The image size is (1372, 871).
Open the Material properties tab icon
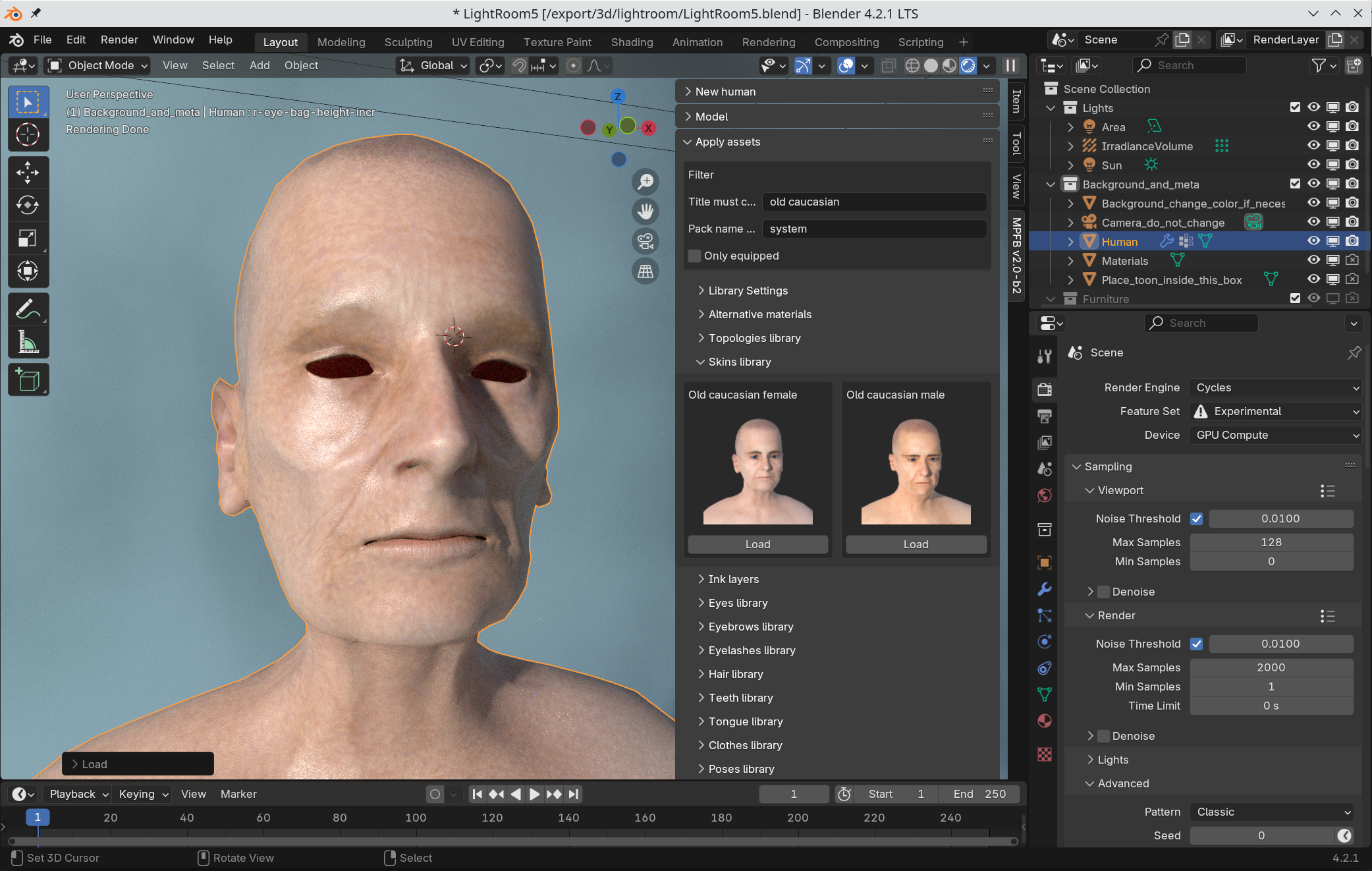(x=1045, y=721)
